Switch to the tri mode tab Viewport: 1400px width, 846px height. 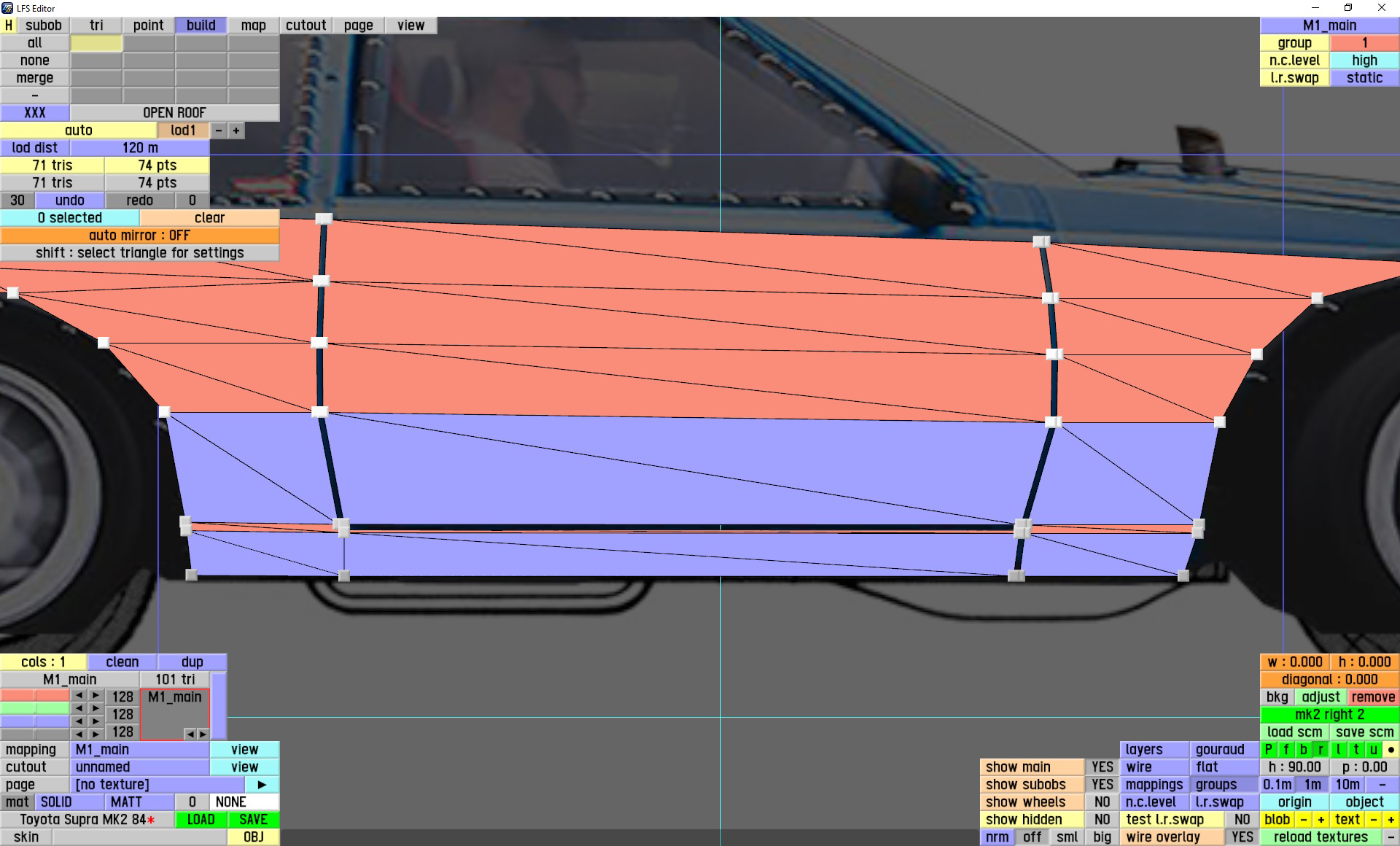[x=96, y=25]
